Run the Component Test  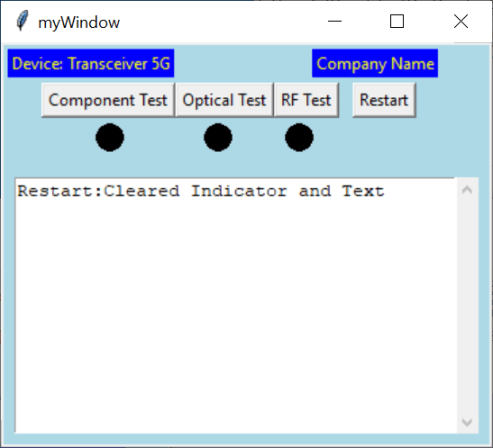(108, 100)
